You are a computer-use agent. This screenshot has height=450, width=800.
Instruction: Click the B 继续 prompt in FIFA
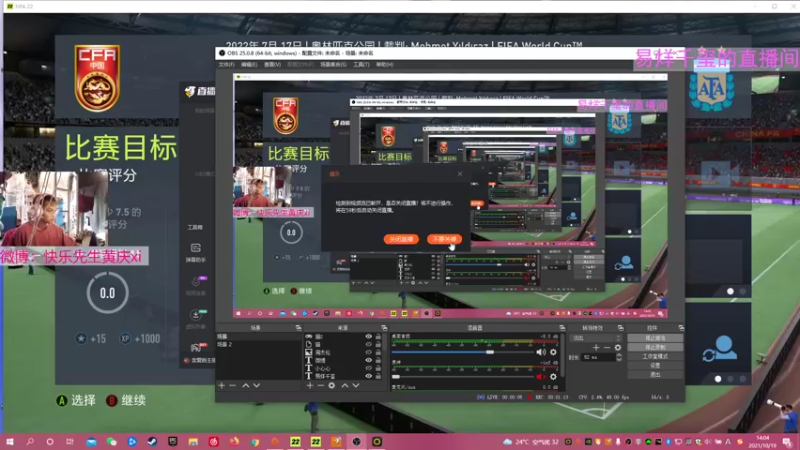(x=126, y=401)
